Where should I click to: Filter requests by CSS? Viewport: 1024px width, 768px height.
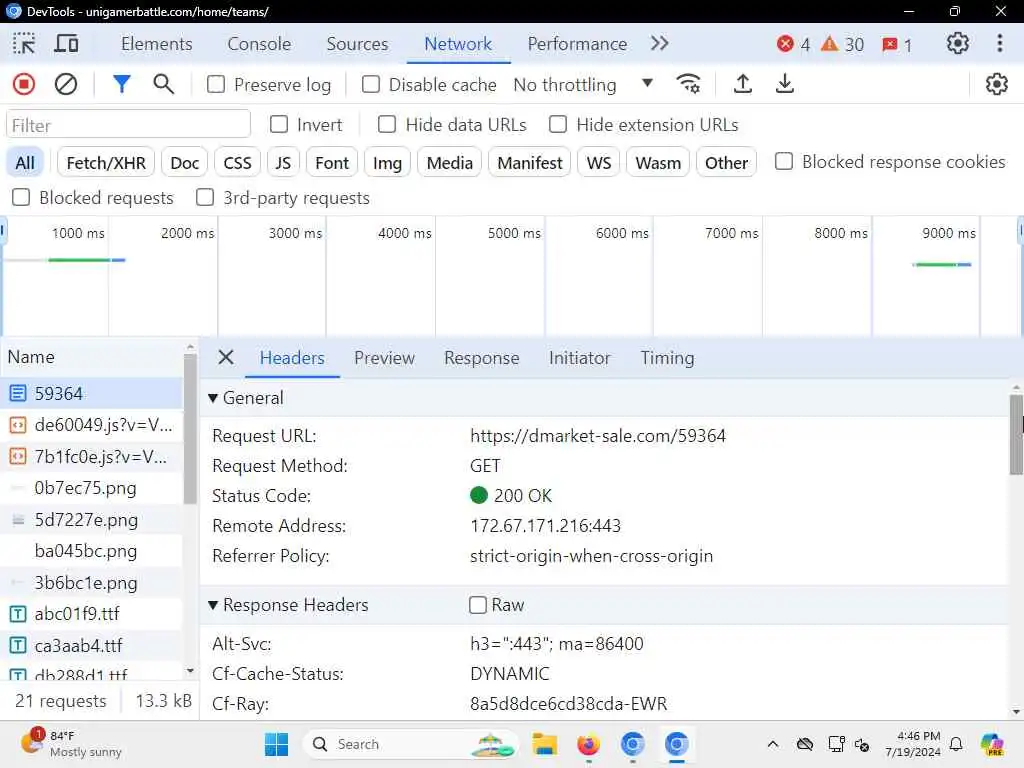click(237, 163)
